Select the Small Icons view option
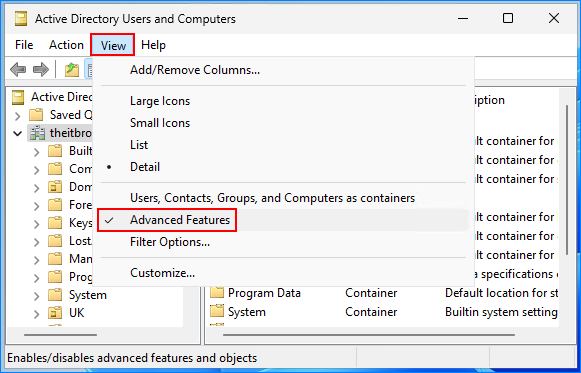 click(x=160, y=123)
